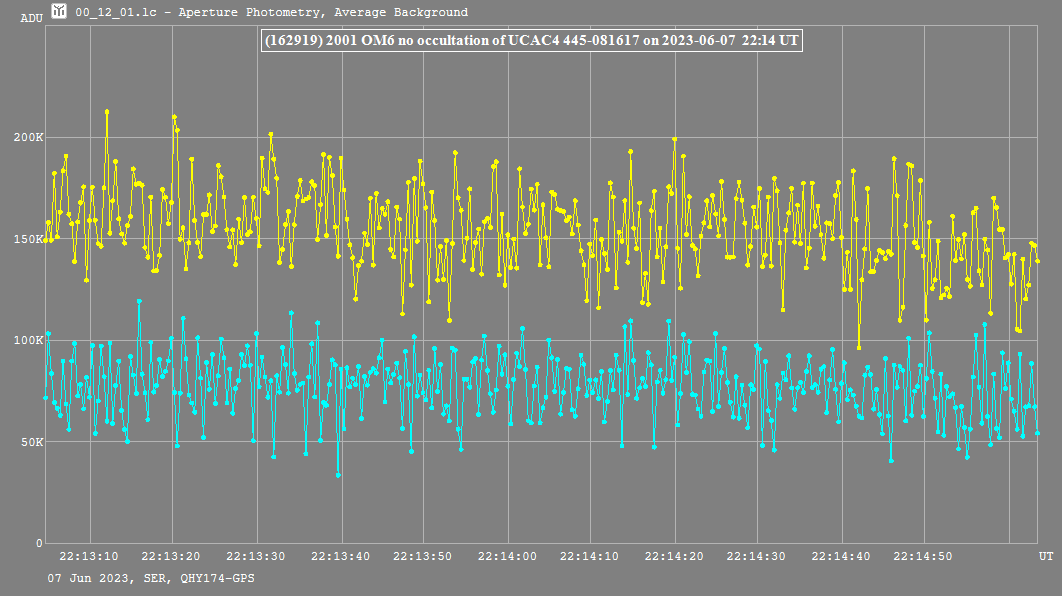Image resolution: width=1062 pixels, height=596 pixels.
Task: Click the 150K y-axis label
Action: pos(28,239)
